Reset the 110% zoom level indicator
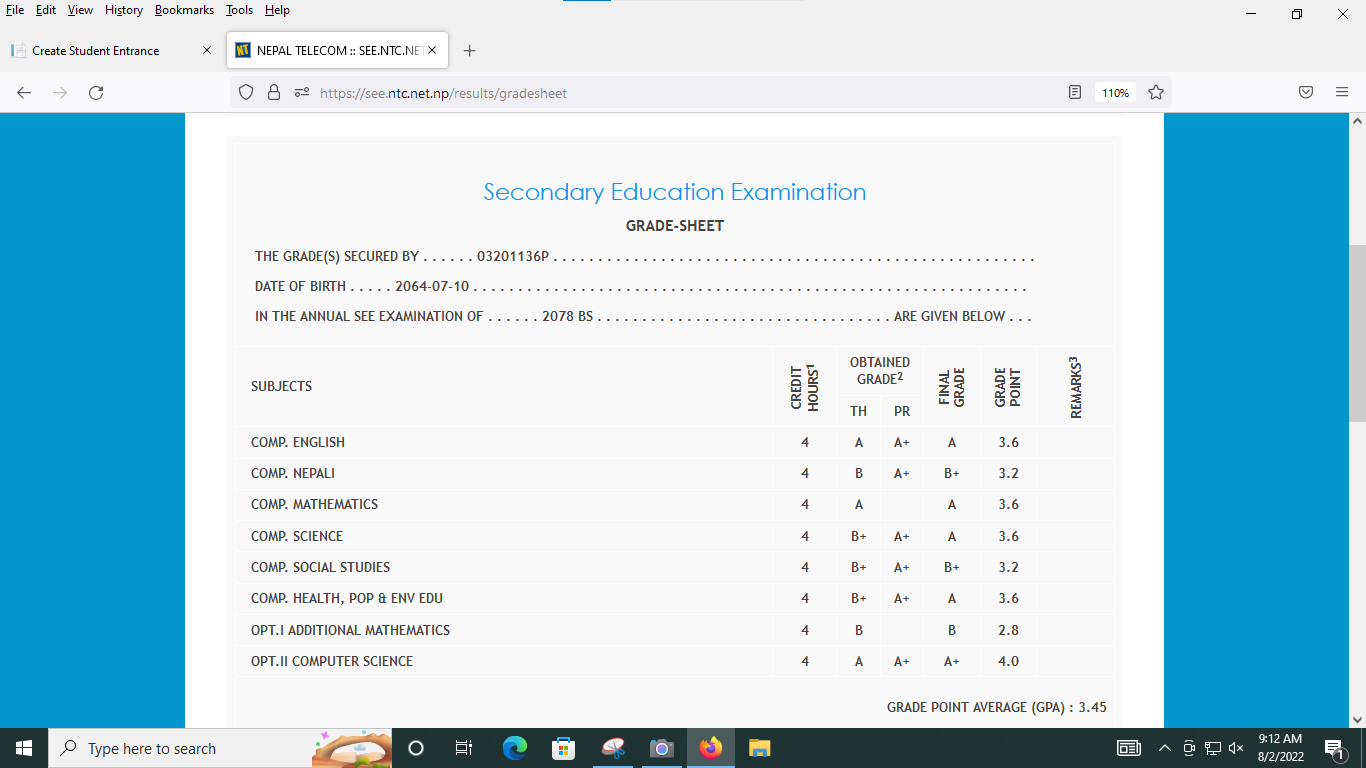Image resolution: width=1366 pixels, height=768 pixels. tap(1115, 93)
